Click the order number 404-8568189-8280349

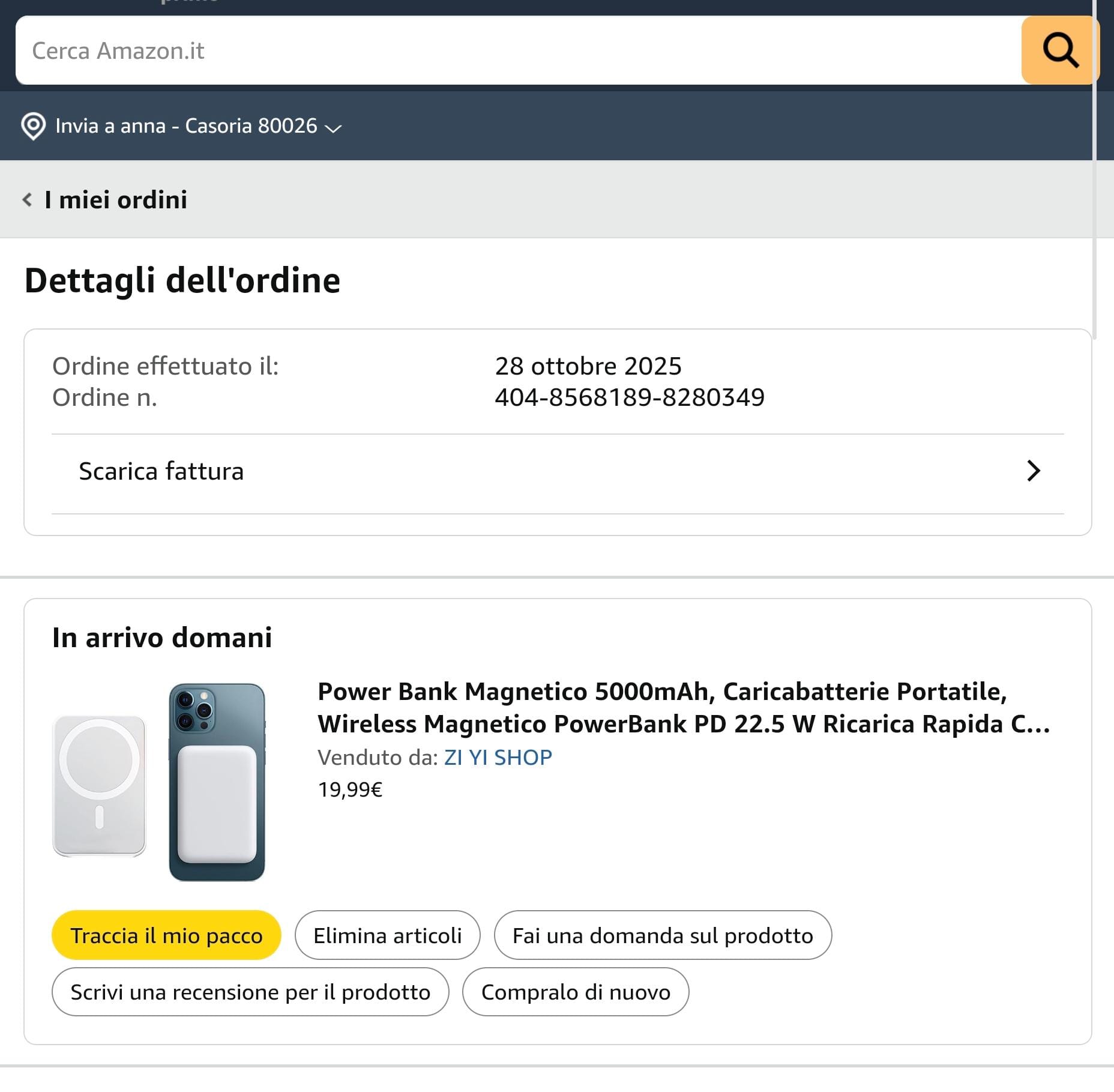pos(629,397)
